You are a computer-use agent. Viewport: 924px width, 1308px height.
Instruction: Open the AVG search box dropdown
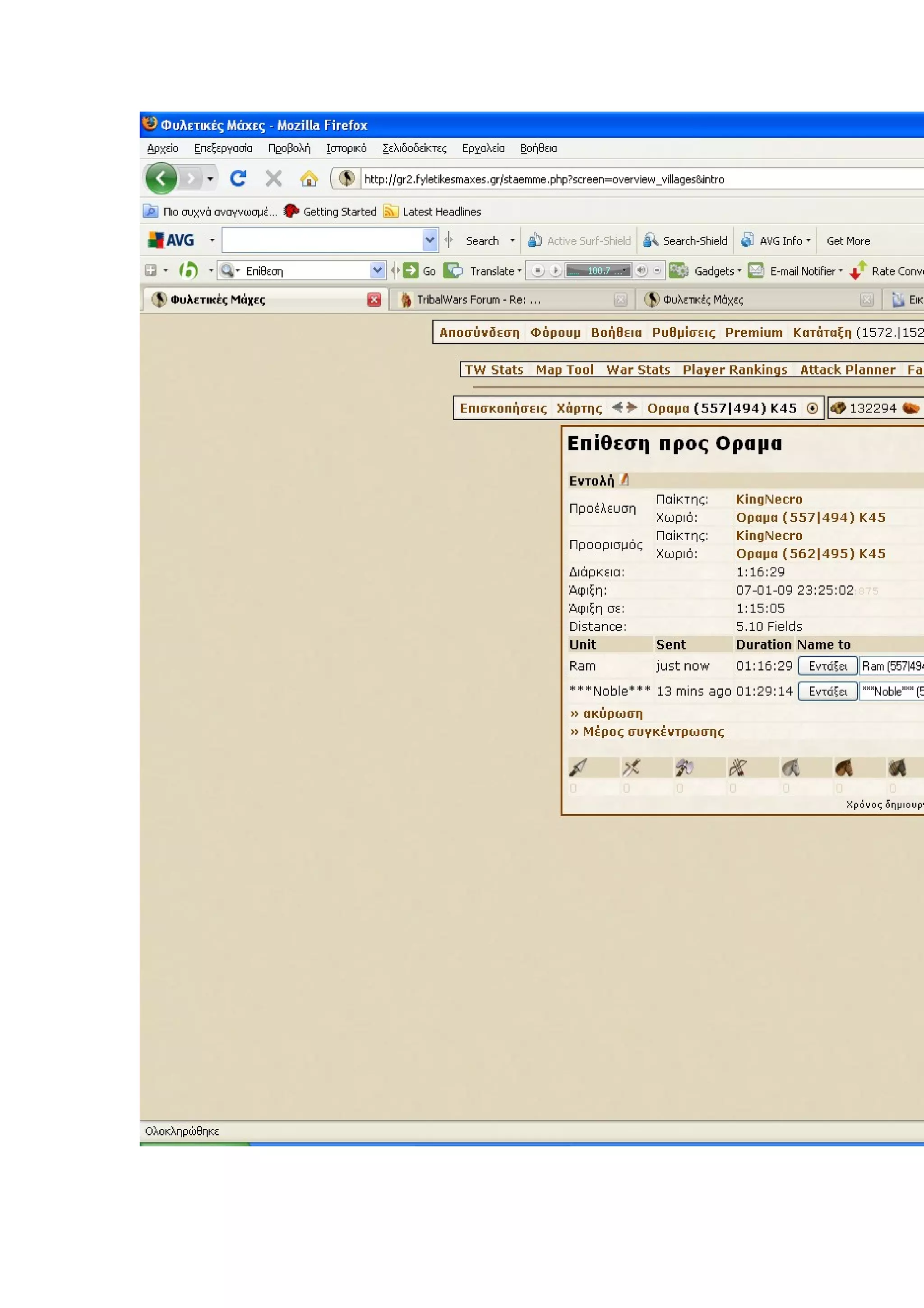coord(430,241)
